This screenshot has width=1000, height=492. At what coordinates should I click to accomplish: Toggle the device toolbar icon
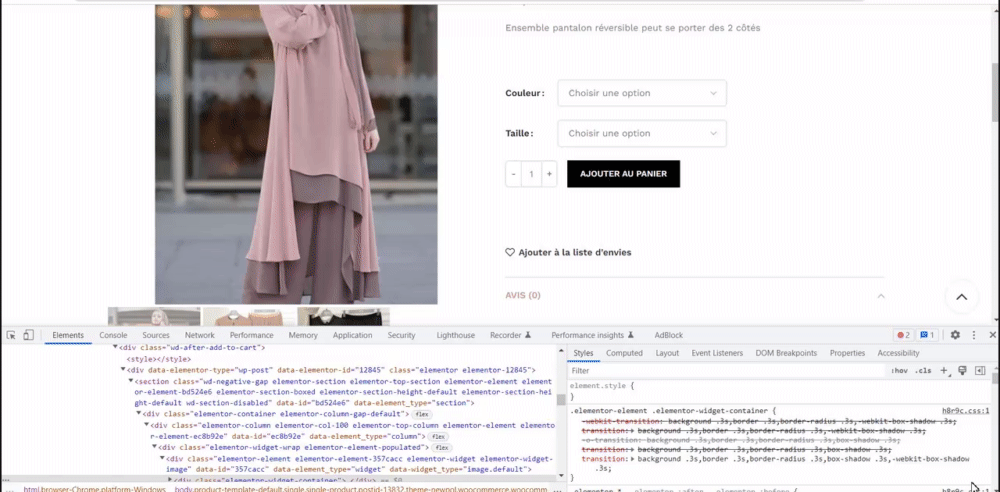(28, 335)
